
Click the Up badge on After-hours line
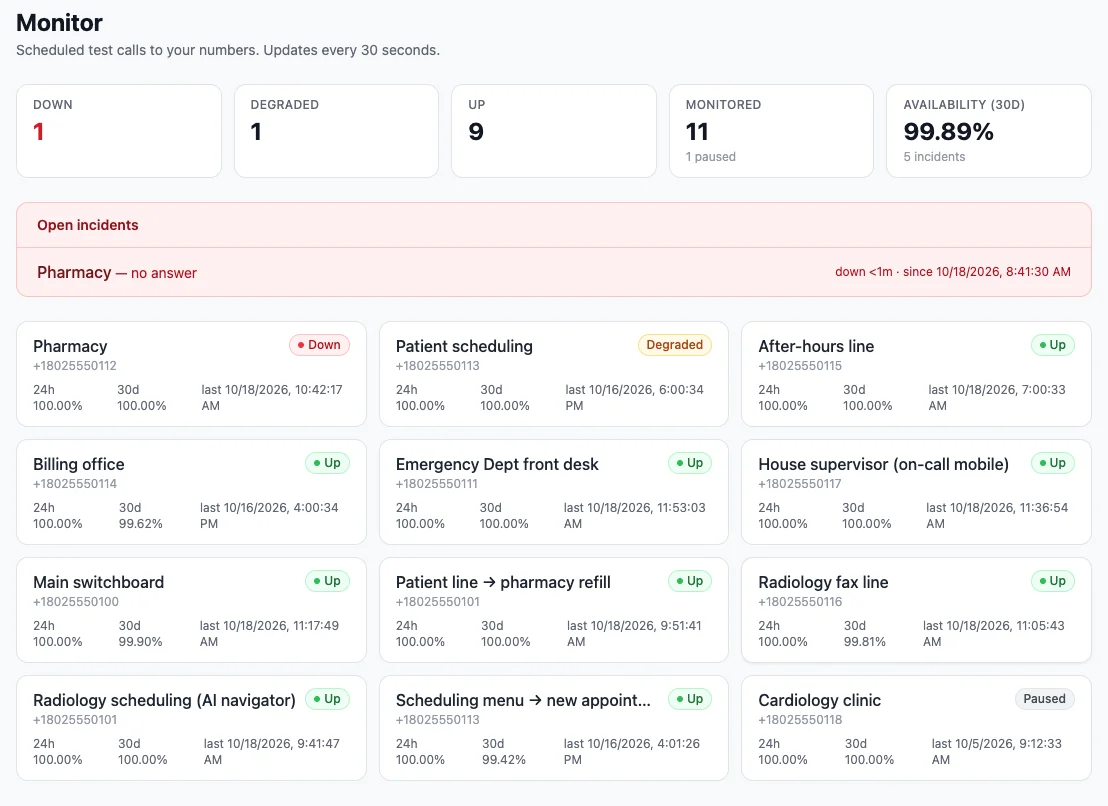point(1052,345)
